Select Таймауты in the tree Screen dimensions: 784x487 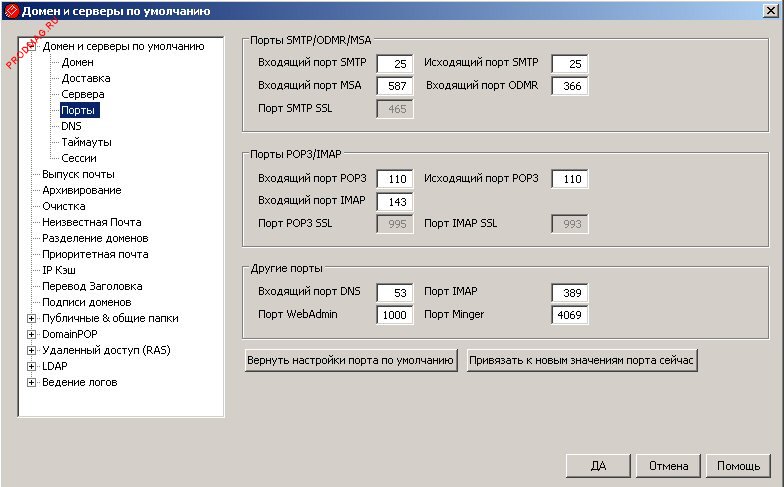tap(86, 142)
